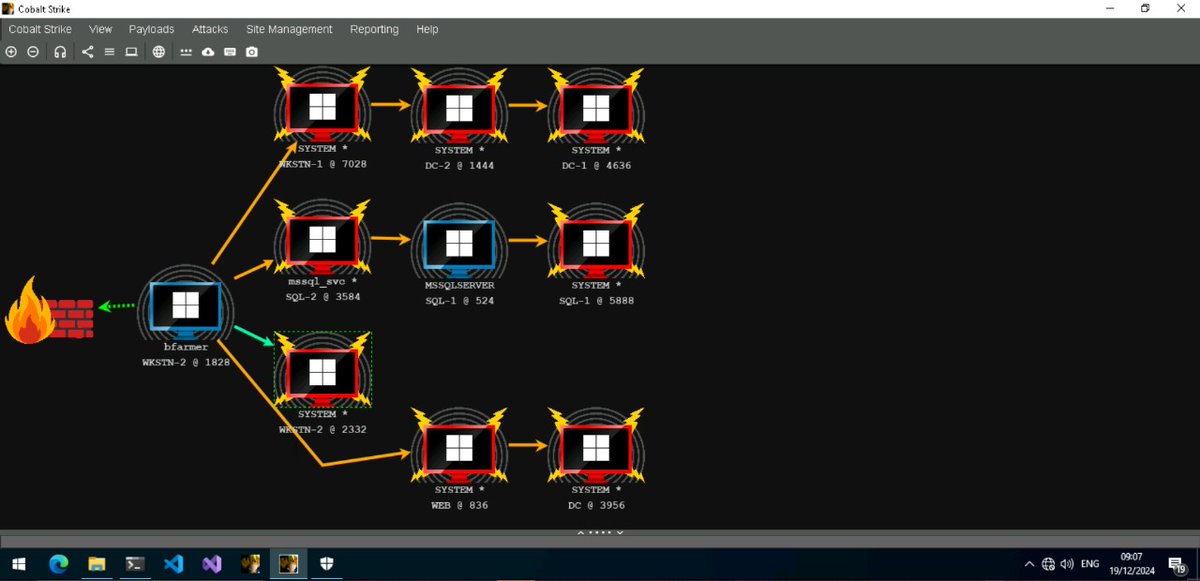Show hidden system tray icons
This screenshot has height=581, width=1200.
[x=1029, y=564]
